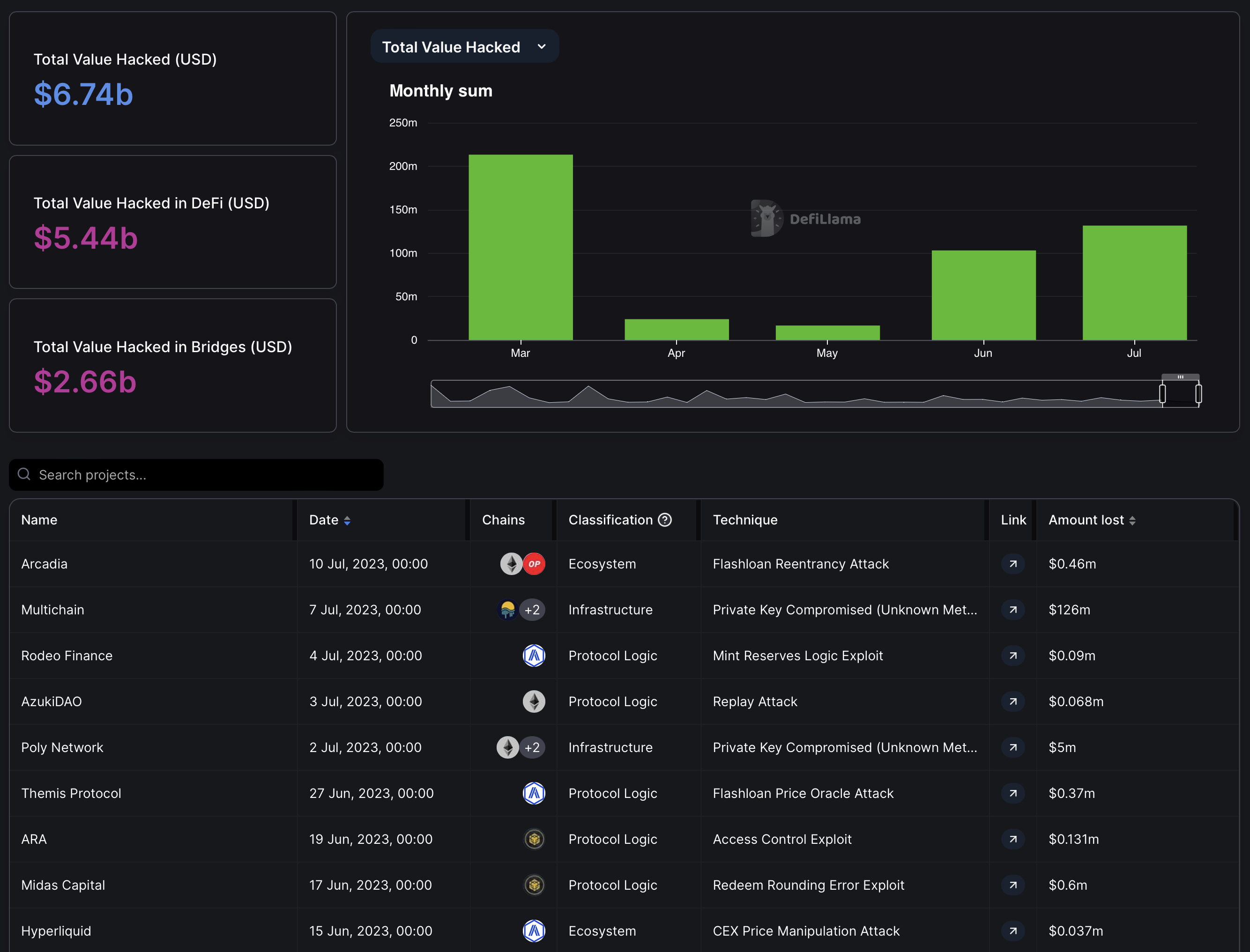
Task: Open the ARA link arrow
Action: 1013,839
